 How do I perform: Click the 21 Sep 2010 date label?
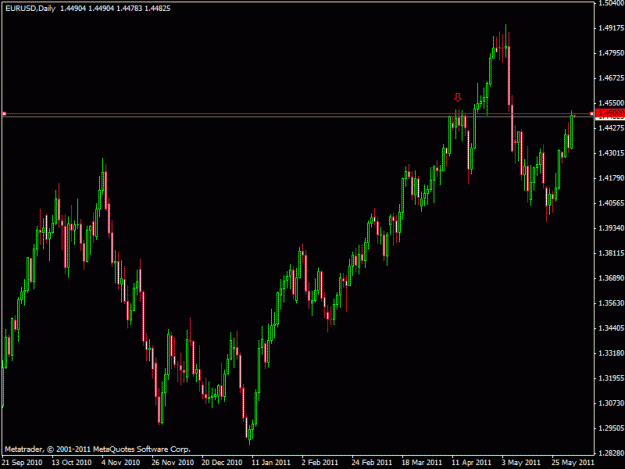[22, 463]
